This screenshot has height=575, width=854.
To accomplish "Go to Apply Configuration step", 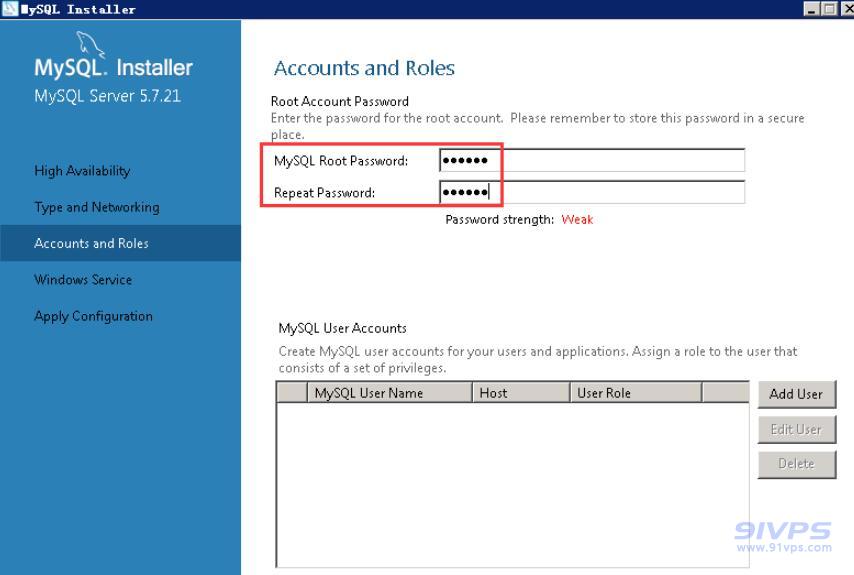I will 93,316.
